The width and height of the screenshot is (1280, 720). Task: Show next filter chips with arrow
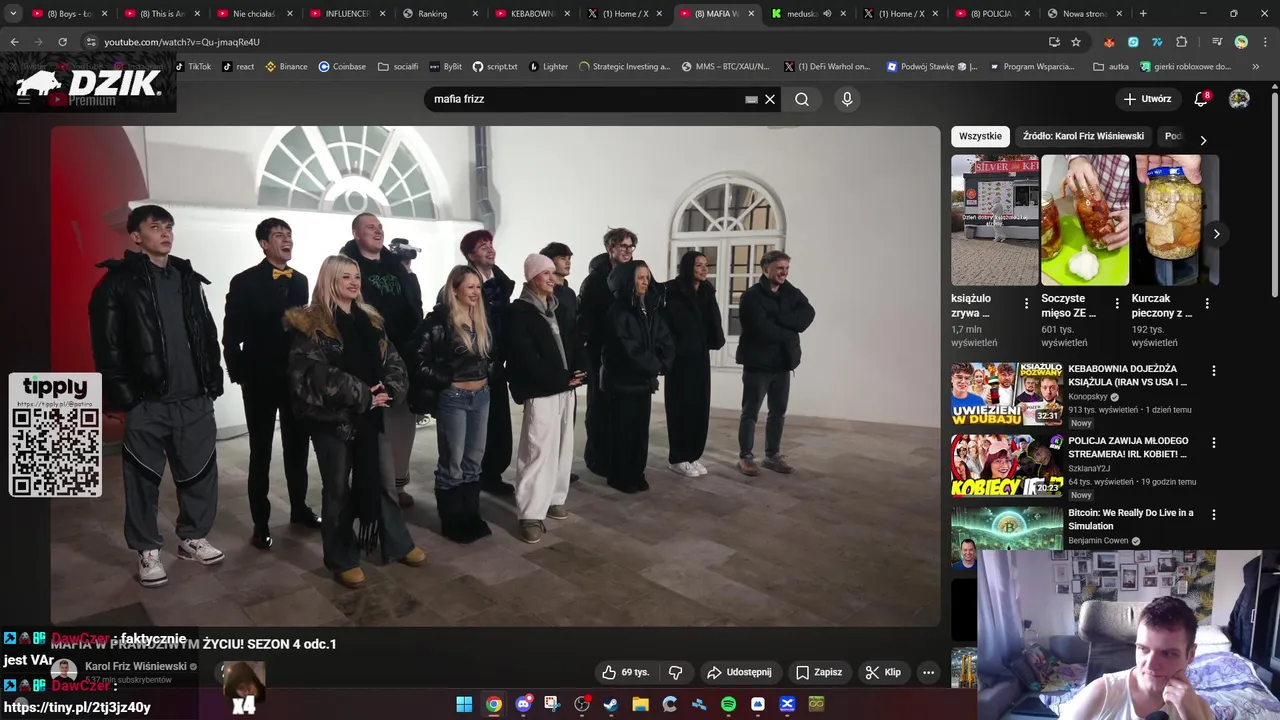coord(1203,140)
